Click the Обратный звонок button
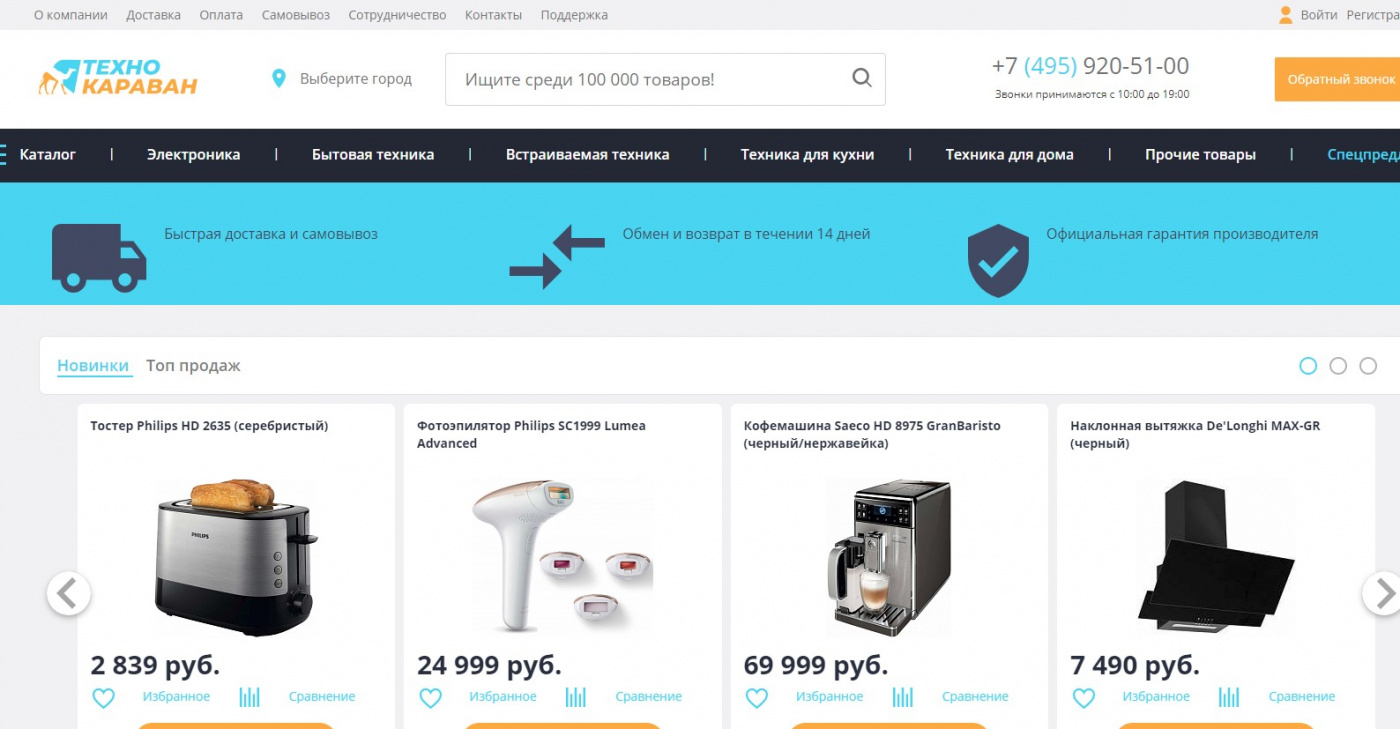The width and height of the screenshot is (1400, 729). [1337, 79]
